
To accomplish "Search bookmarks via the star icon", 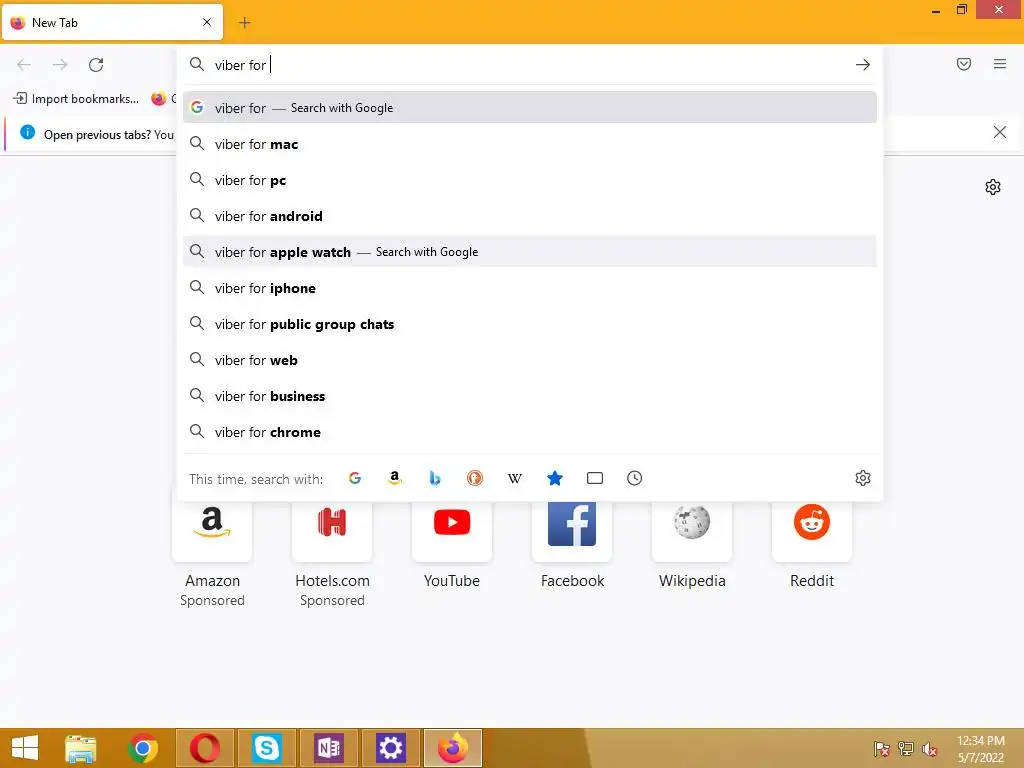I will coord(554,478).
